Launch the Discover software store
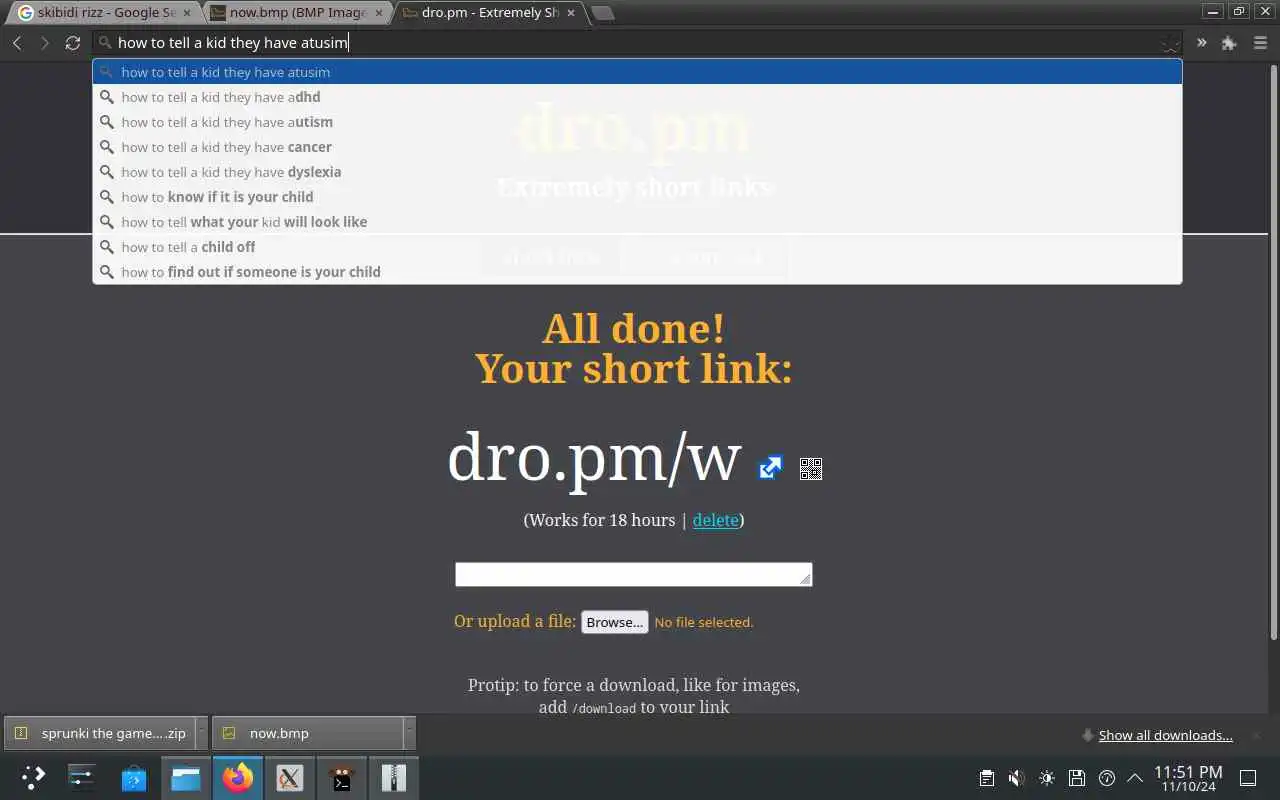Screen dimensions: 1280x800 [x=134, y=777]
